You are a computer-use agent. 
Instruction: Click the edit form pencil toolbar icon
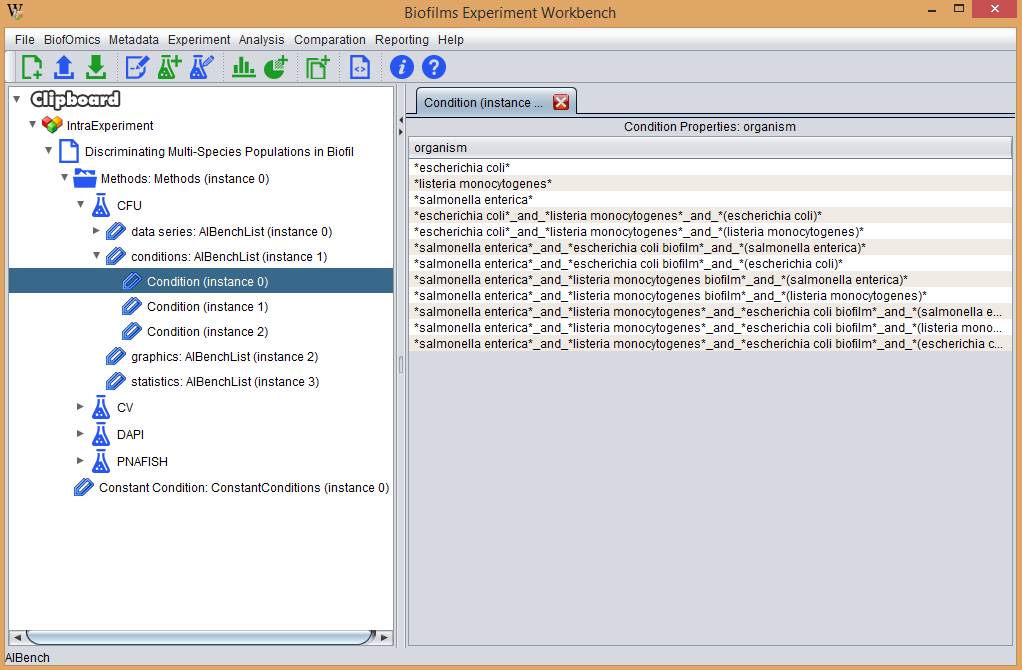point(137,67)
